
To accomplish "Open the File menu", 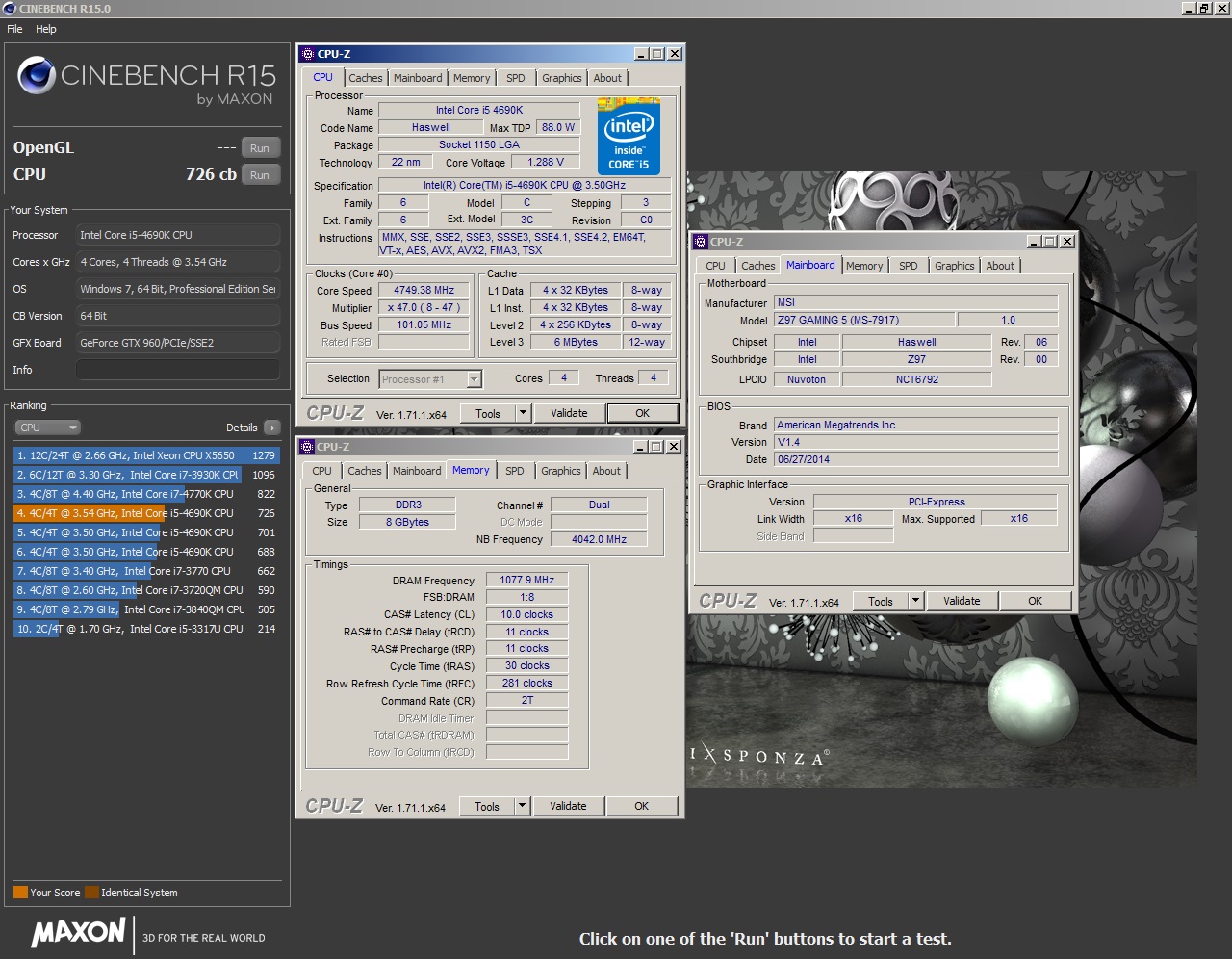I will tap(14, 29).
